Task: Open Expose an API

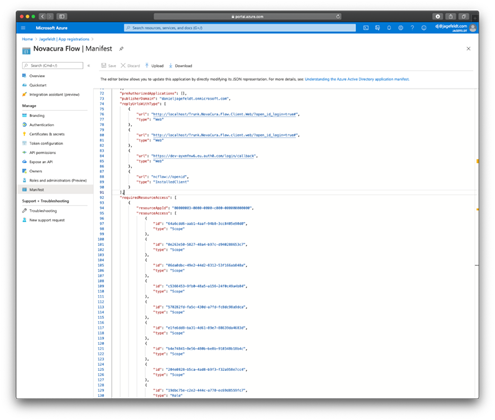Action: click(x=41, y=162)
